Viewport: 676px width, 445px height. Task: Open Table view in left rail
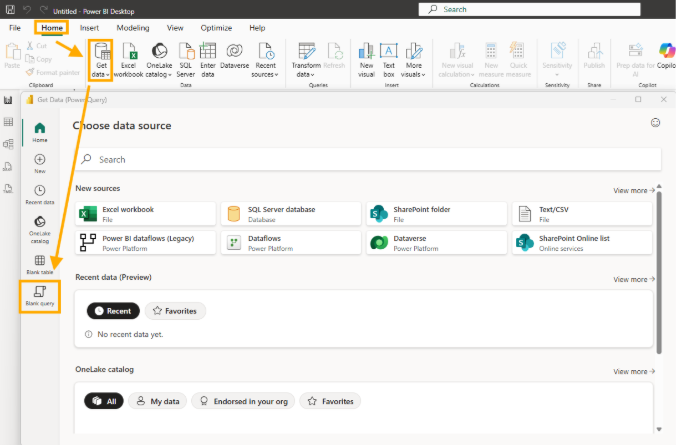coord(8,122)
